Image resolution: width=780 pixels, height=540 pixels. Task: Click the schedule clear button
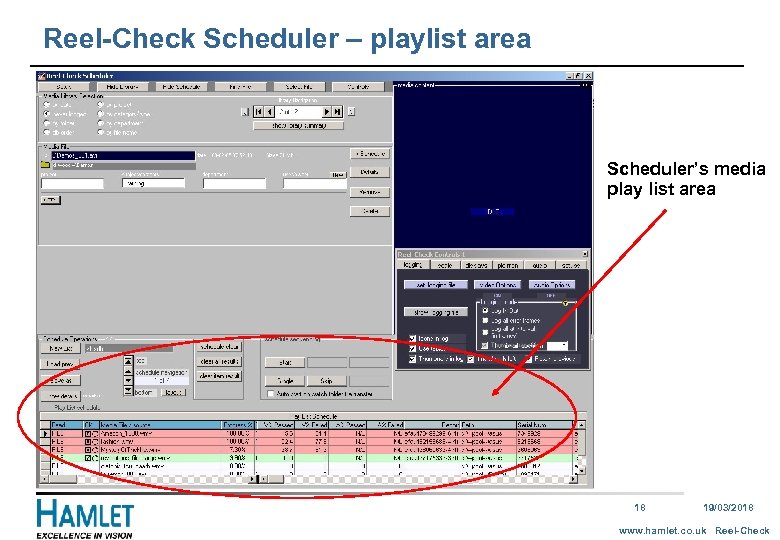[x=219, y=347]
